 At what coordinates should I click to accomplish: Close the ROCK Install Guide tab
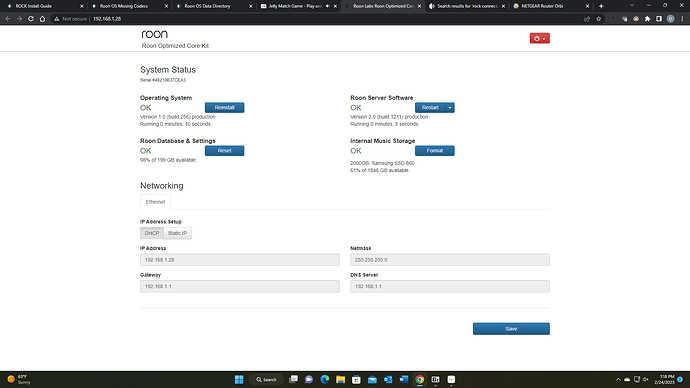click(81, 6)
